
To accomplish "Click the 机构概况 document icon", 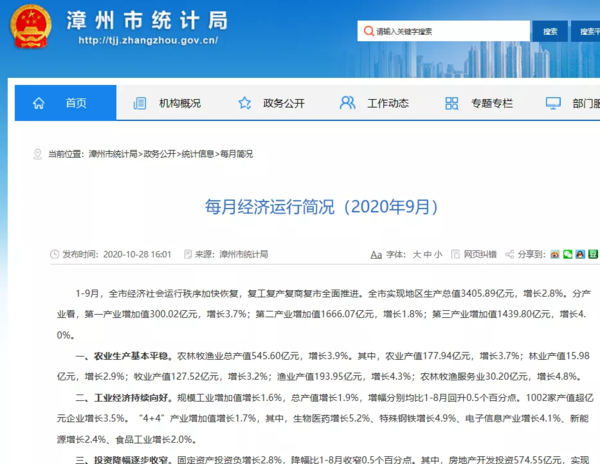I will coord(137,103).
